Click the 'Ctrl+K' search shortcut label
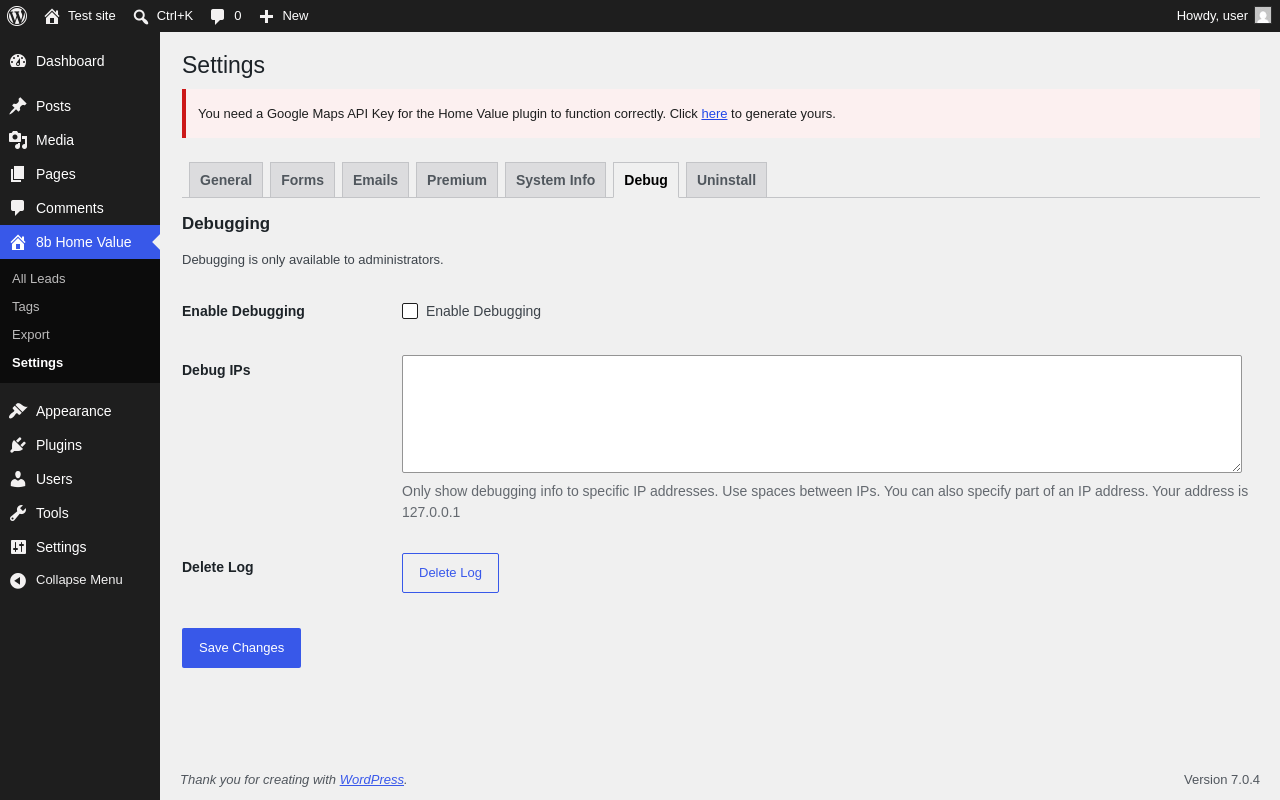Image resolution: width=1280 pixels, height=800 pixels. point(175,16)
